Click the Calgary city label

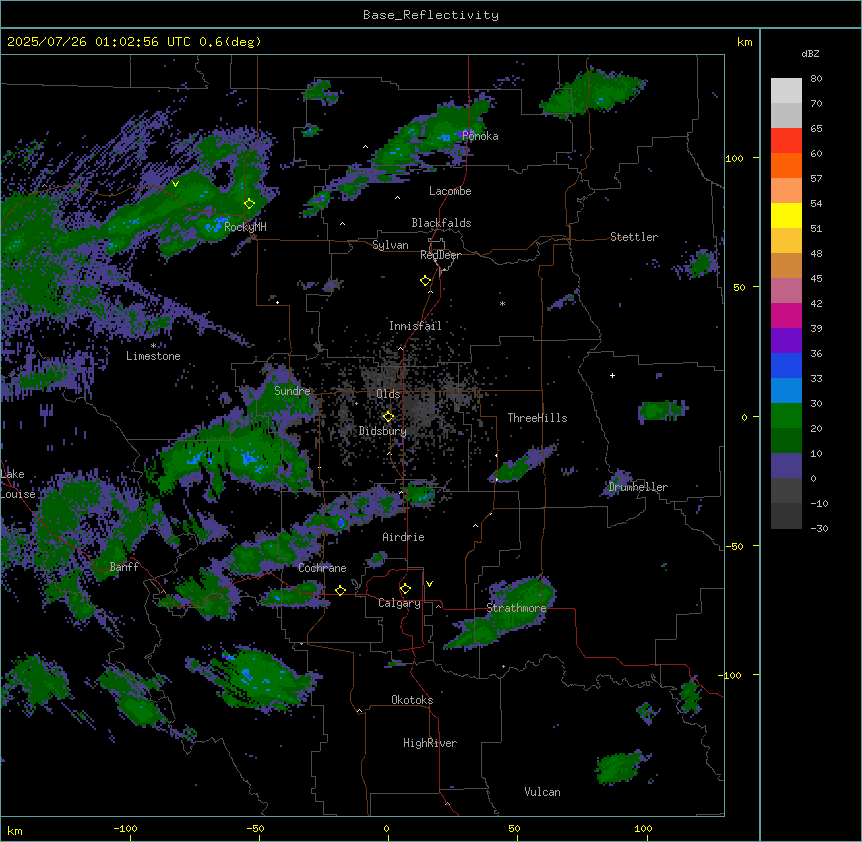[399, 603]
